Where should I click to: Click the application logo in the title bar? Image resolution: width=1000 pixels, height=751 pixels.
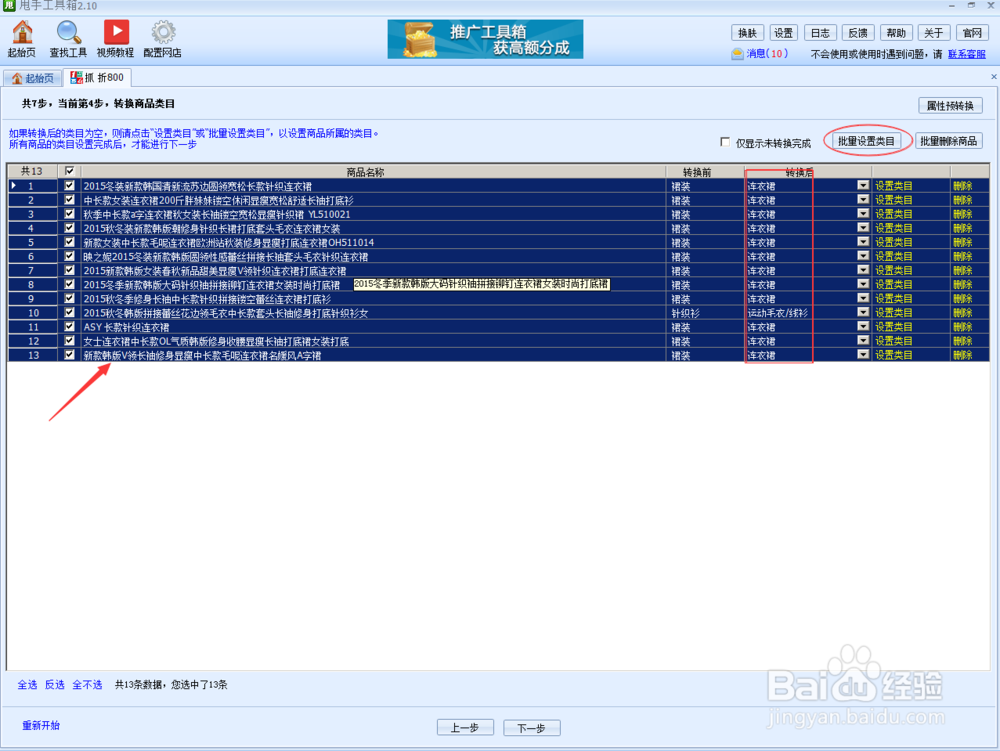8,6
